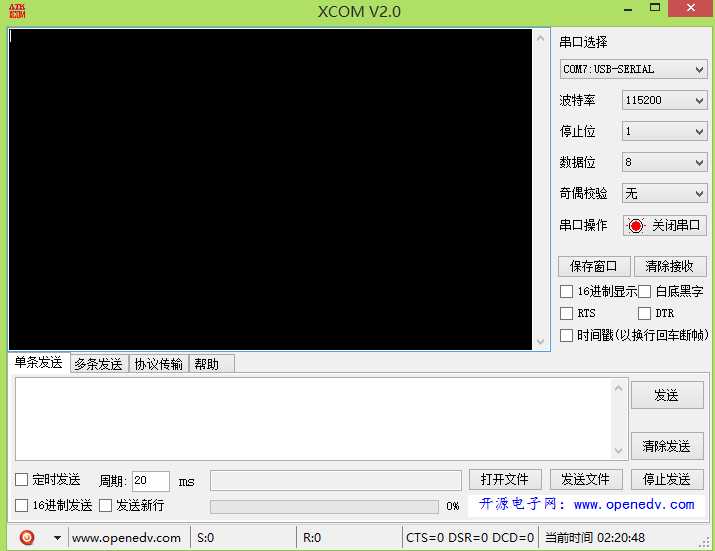Click the 清除发送 button
Screen dimensions: 715x551
[x=667, y=446]
